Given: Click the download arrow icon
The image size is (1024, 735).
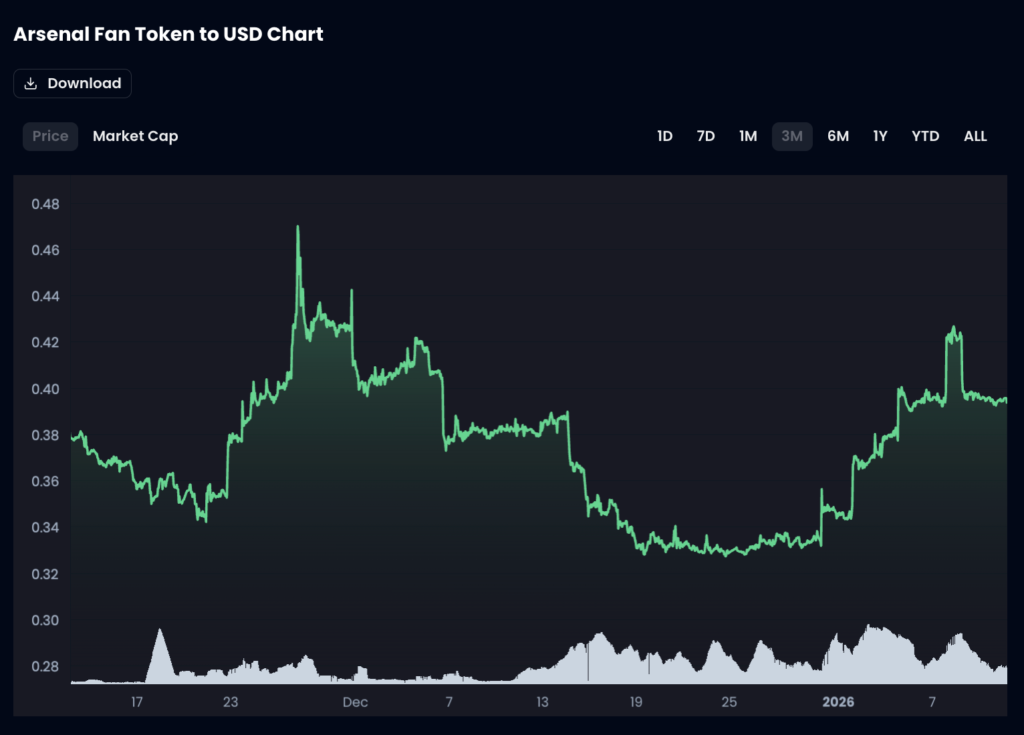Looking at the screenshot, I should point(31,84).
